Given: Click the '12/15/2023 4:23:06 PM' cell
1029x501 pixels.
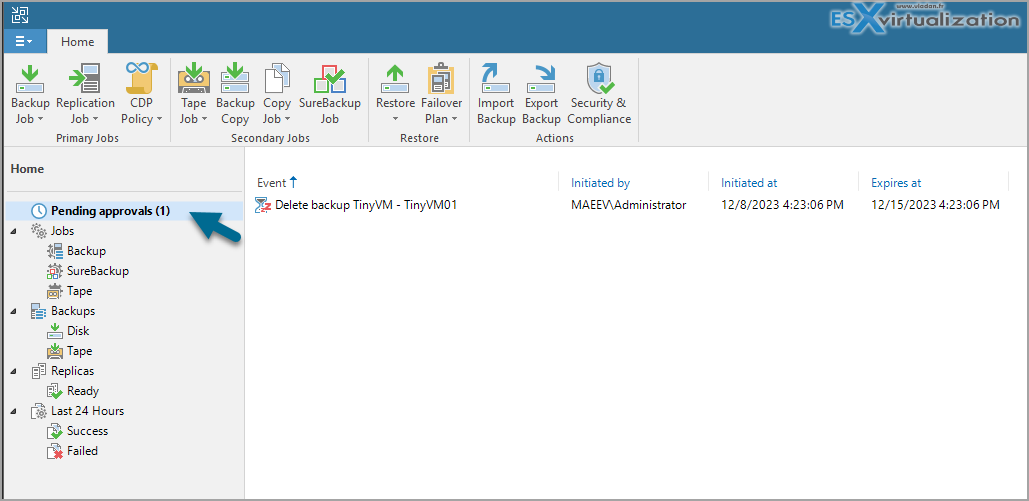Looking at the screenshot, I should pyautogui.click(x=935, y=205).
